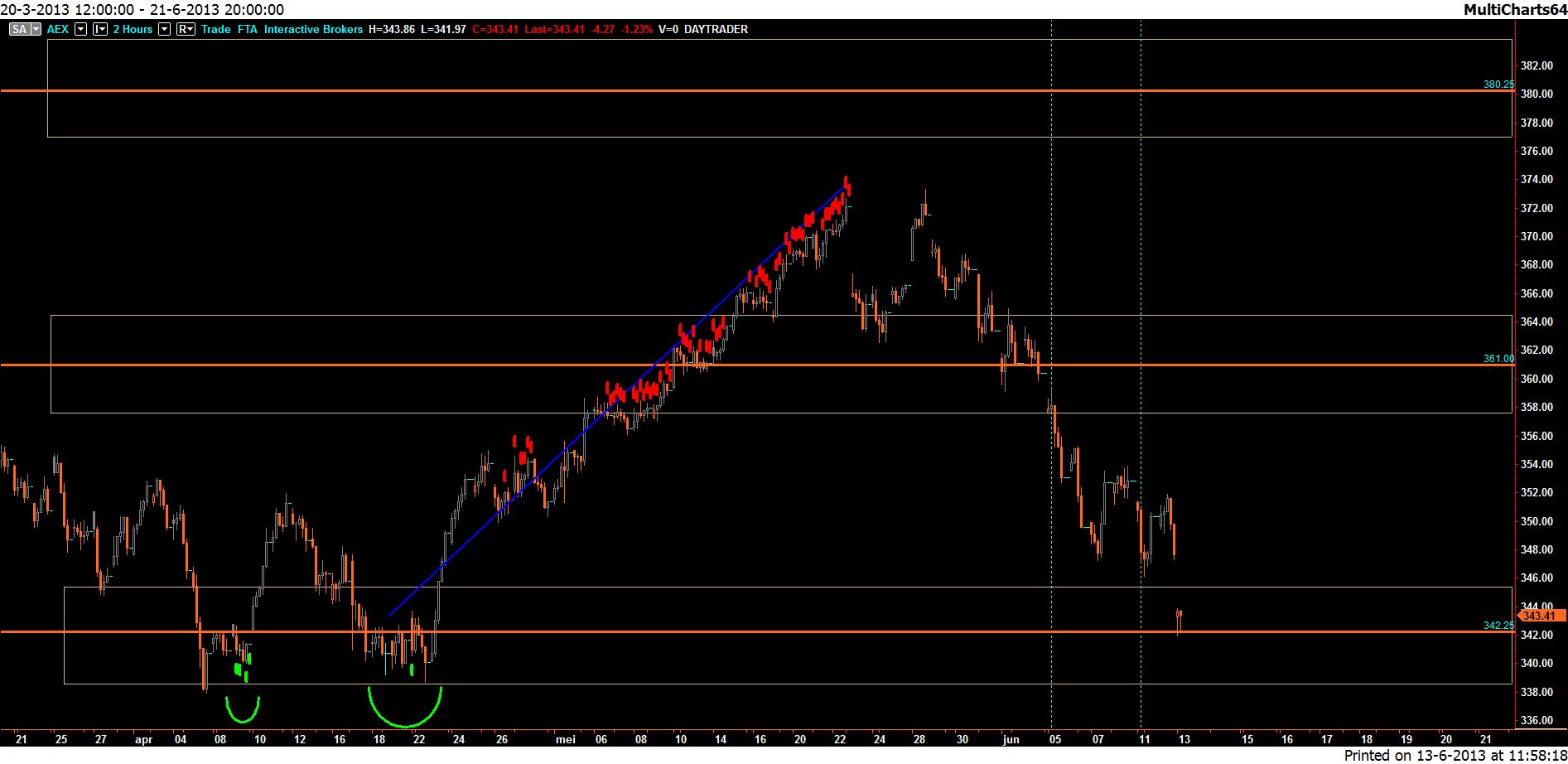This screenshot has width=1568, height=764.
Task: Open the 'R' dropdown in status line
Action: (x=186, y=29)
